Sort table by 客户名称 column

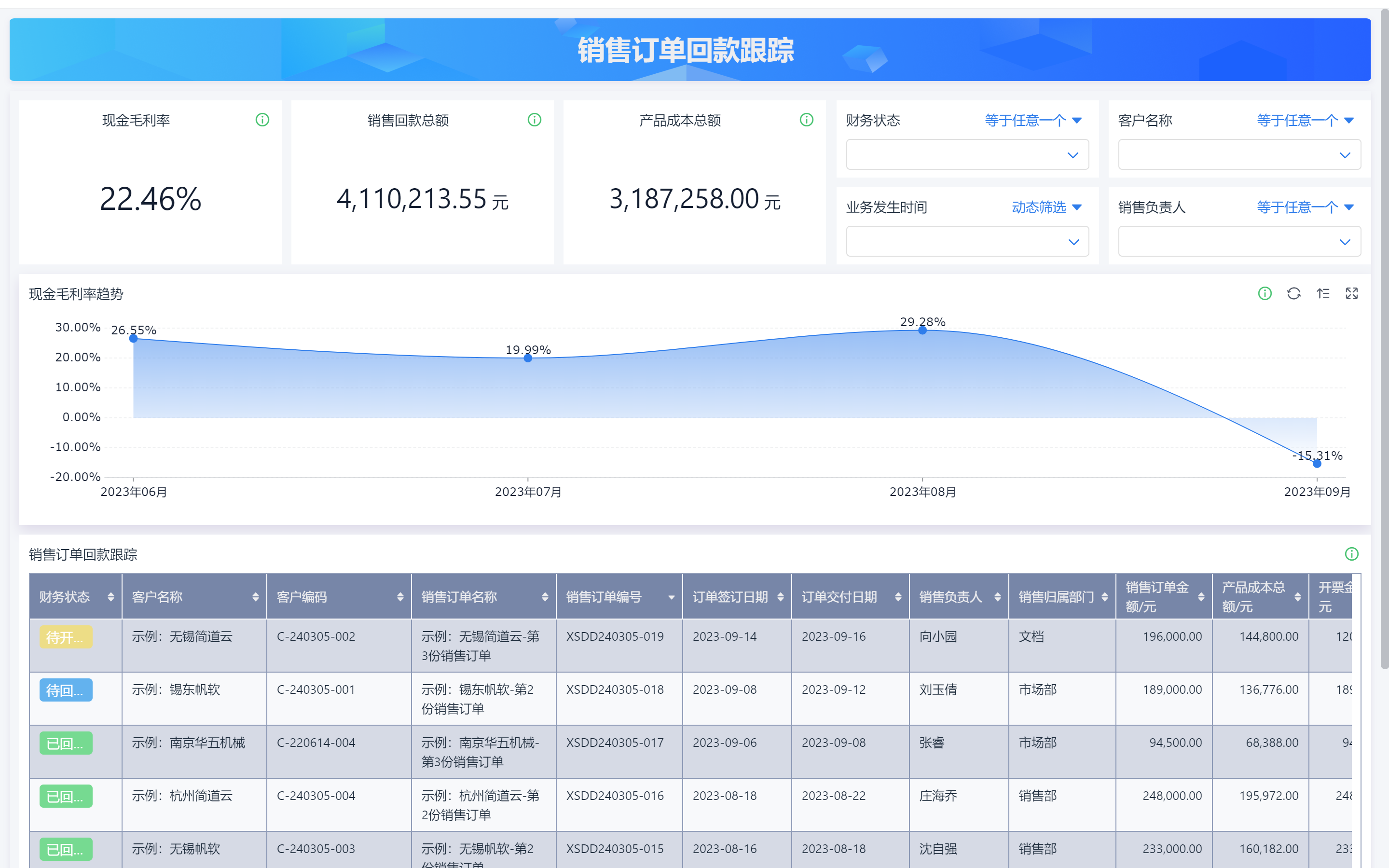click(255, 597)
